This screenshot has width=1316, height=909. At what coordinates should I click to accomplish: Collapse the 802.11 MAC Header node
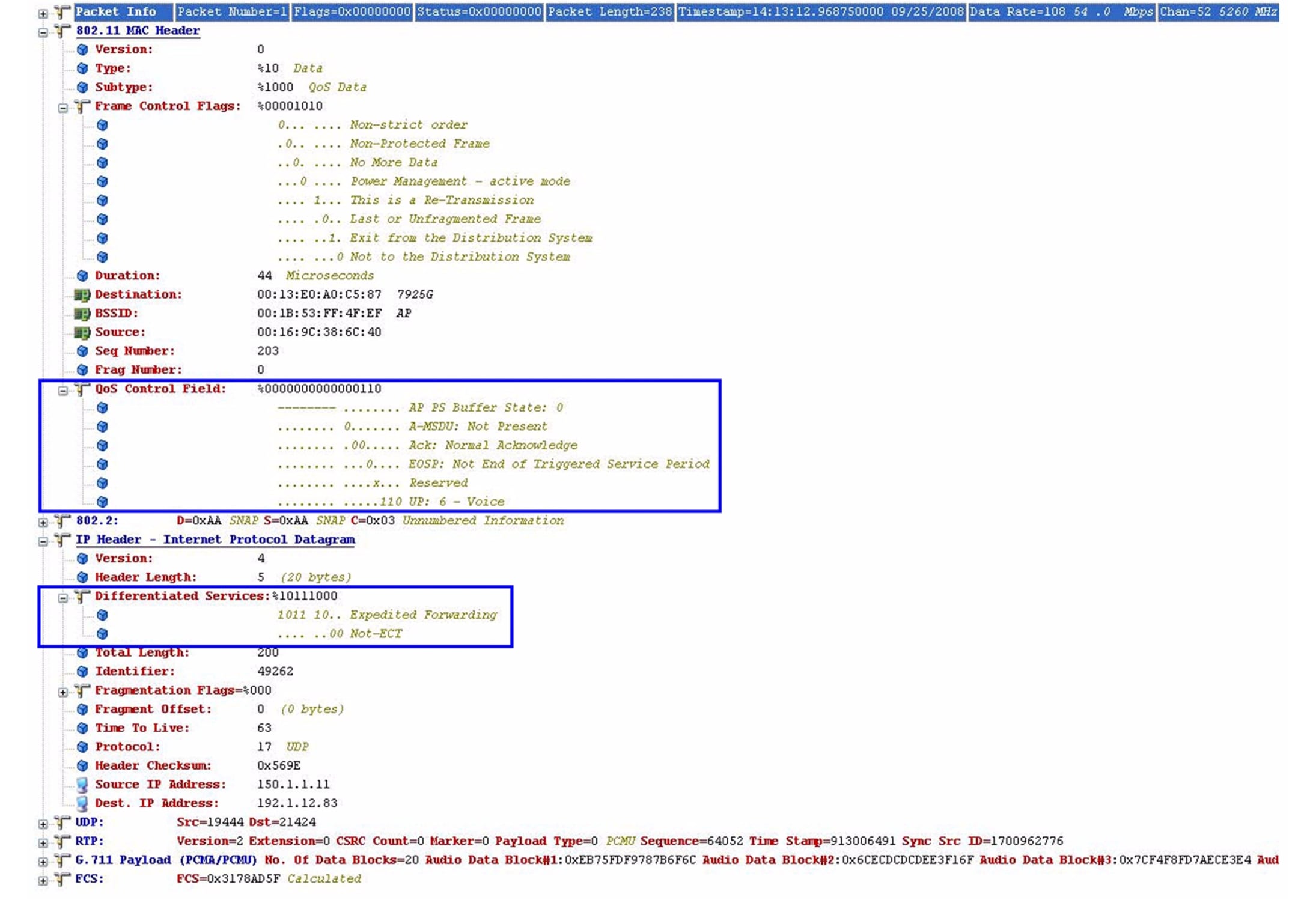[x=43, y=32]
